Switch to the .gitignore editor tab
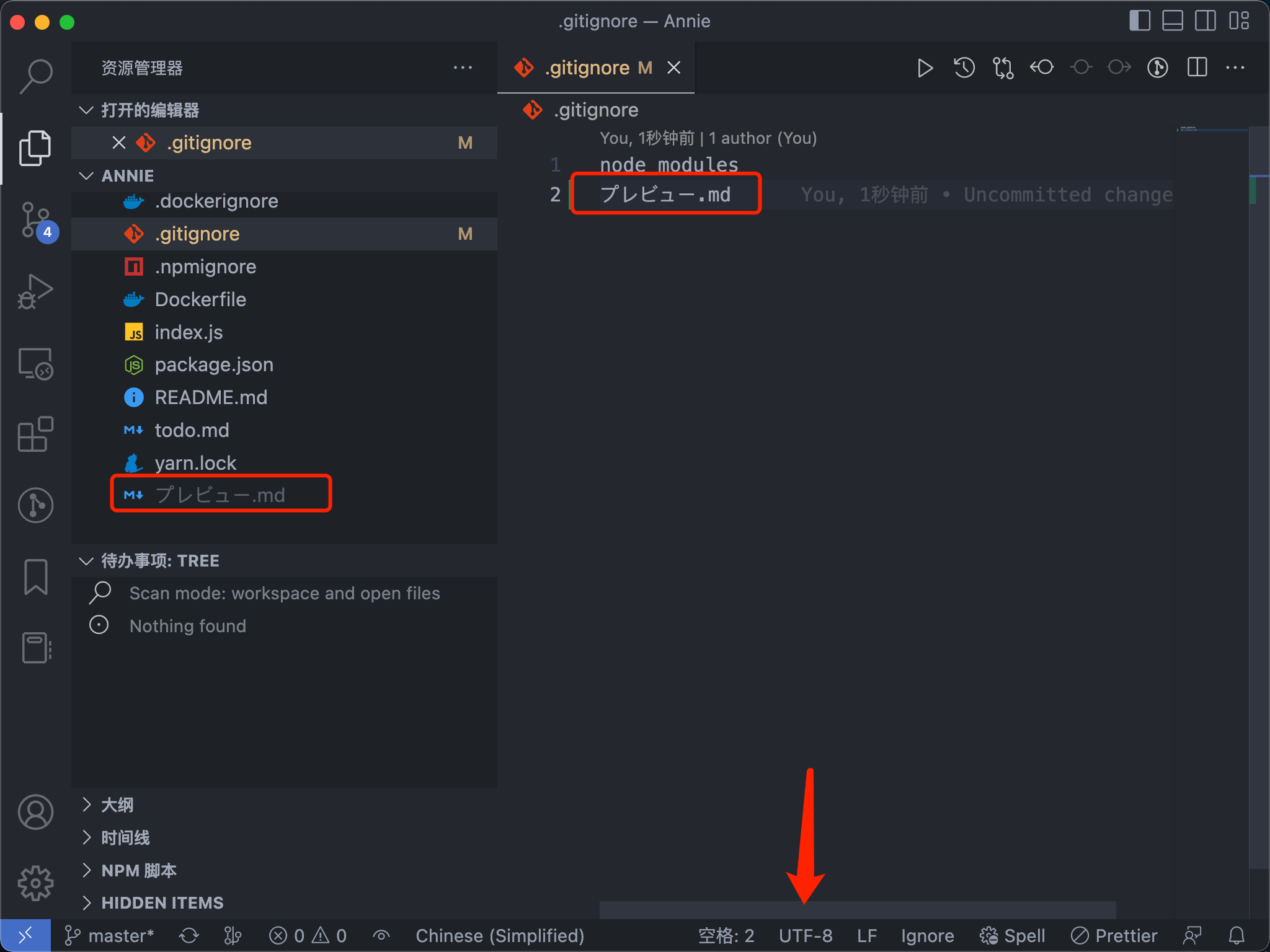This screenshot has width=1270, height=952. [x=585, y=68]
